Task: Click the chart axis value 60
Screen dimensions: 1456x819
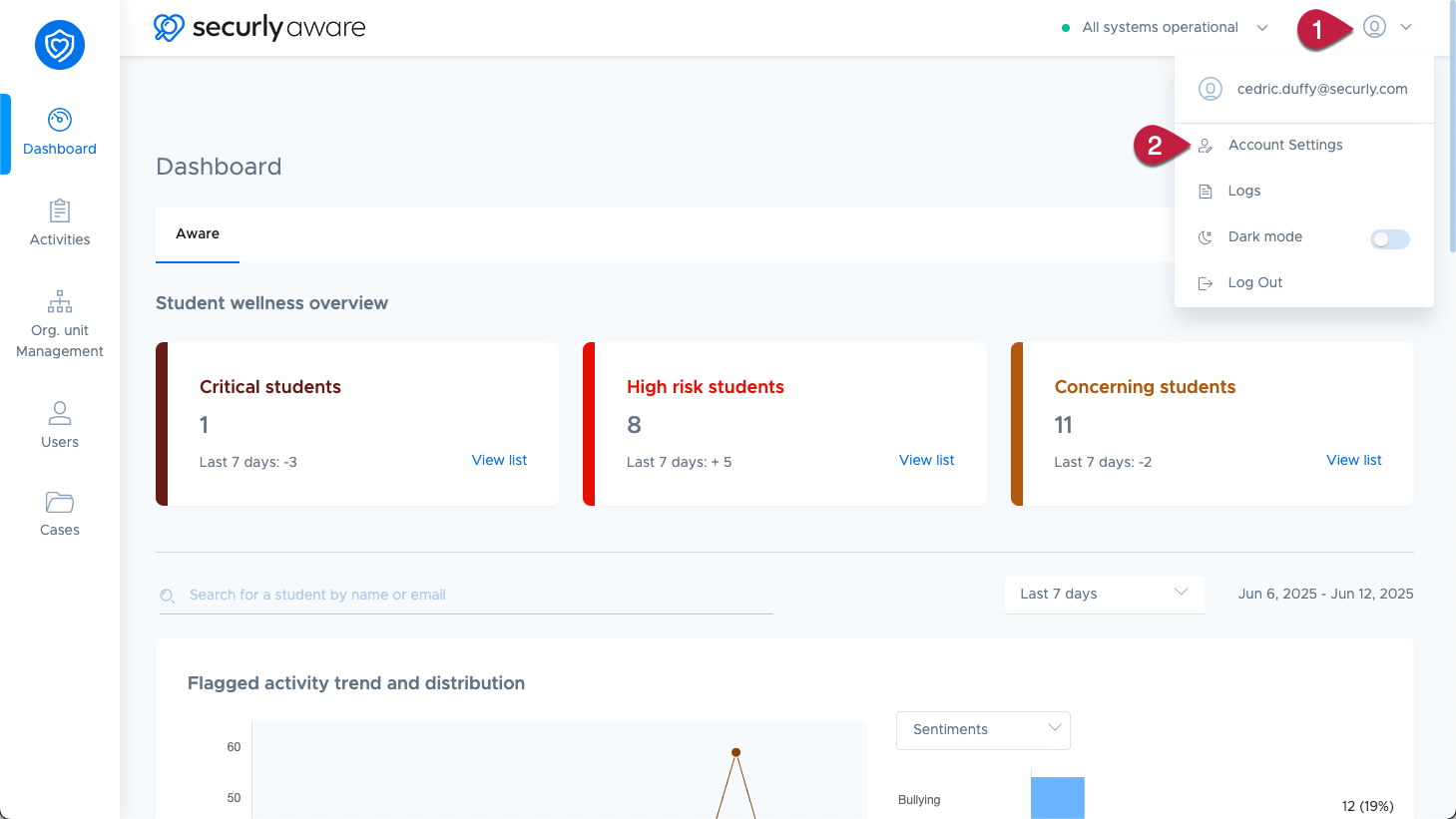Action: [x=234, y=747]
